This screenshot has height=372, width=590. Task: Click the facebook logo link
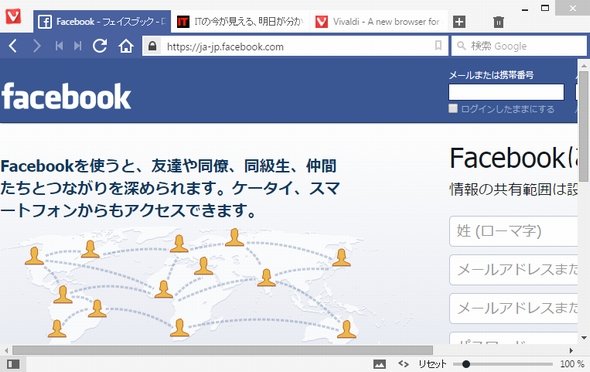pyautogui.click(x=66, y=96)
